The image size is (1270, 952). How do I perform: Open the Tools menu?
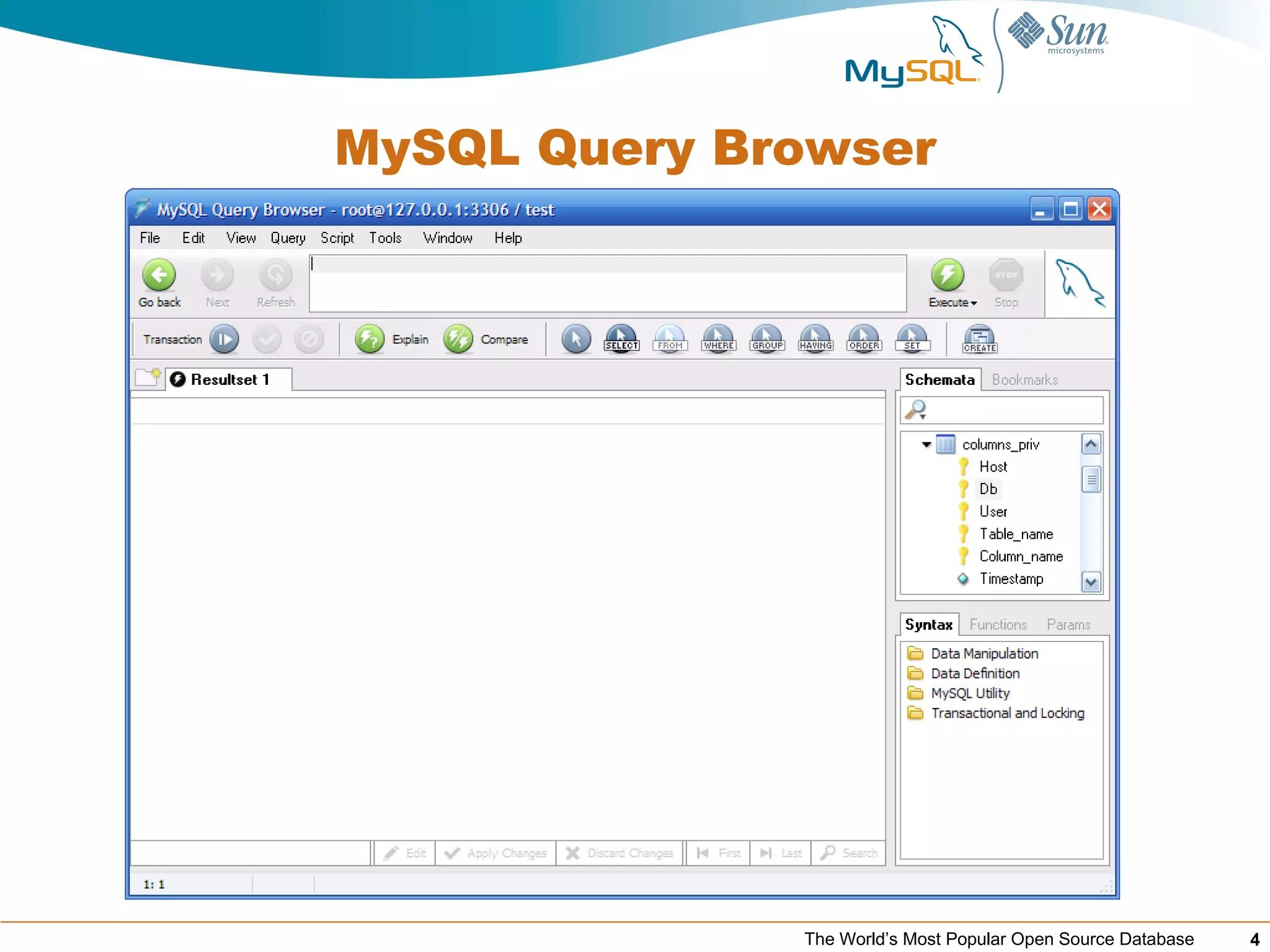coord(385,238)
